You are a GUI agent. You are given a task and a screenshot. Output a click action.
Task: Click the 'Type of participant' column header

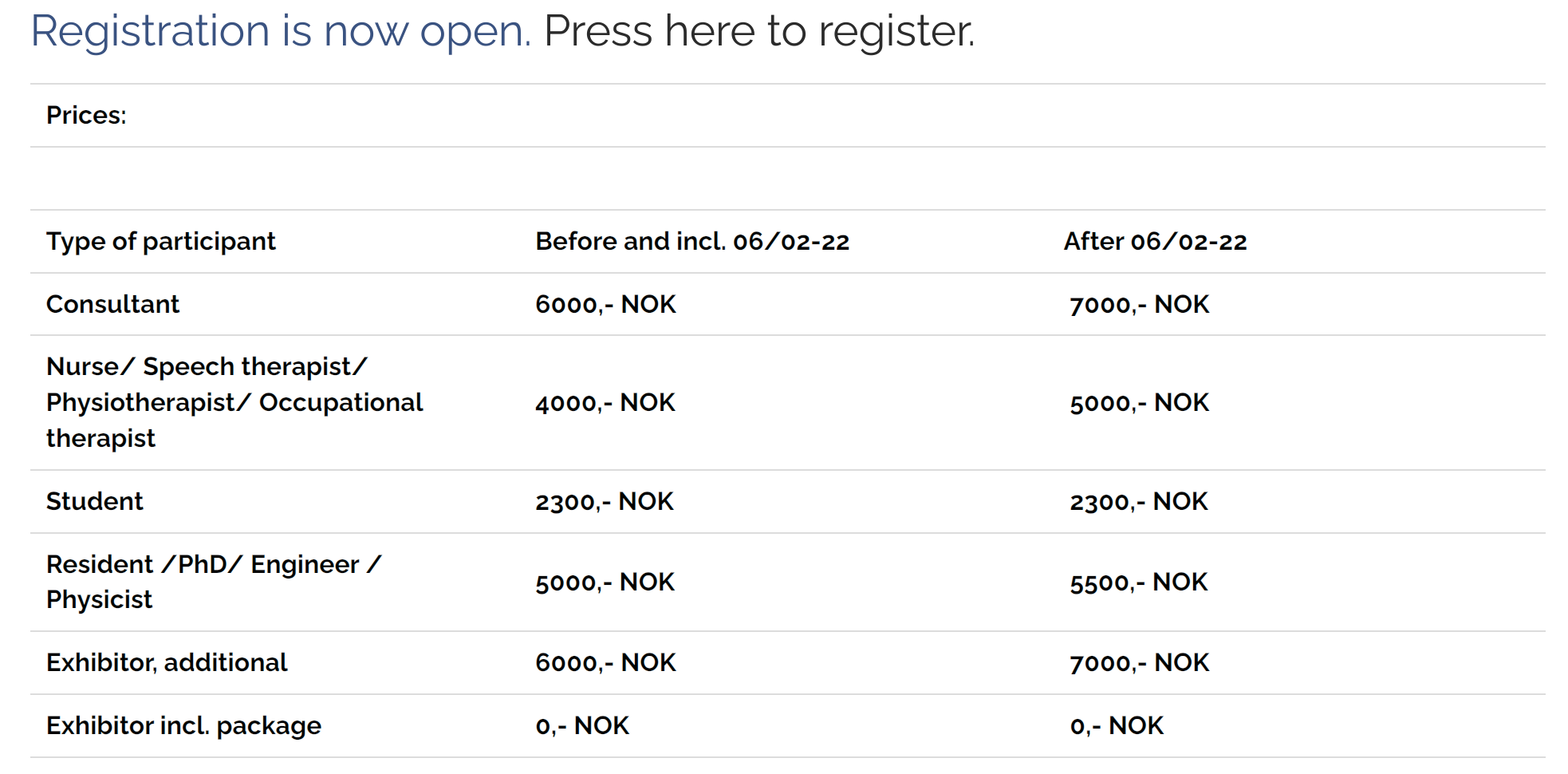160,241
